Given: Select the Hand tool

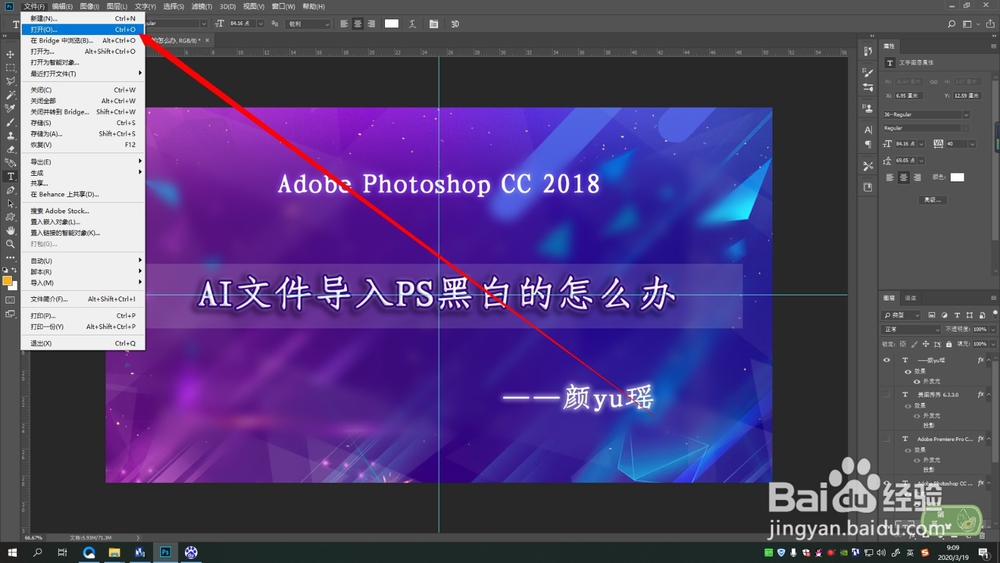Looking at the screenshot, I should (x=10, y=230).
